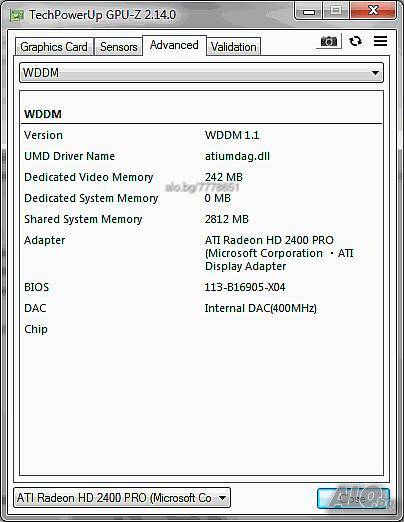Click the Internal DAC(400MHz) value
404x522 pixels.
[x=260, y=308]
